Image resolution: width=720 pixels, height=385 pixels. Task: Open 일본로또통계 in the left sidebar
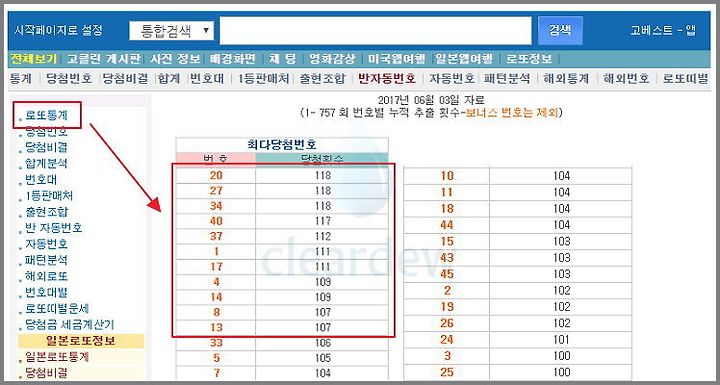tap(57, 357)
